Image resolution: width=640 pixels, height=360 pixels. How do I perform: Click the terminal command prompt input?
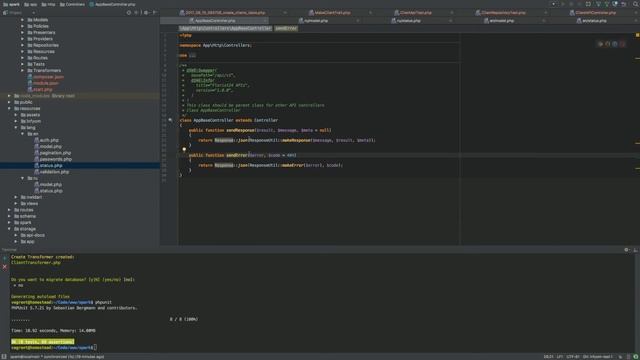click(95, 348)
